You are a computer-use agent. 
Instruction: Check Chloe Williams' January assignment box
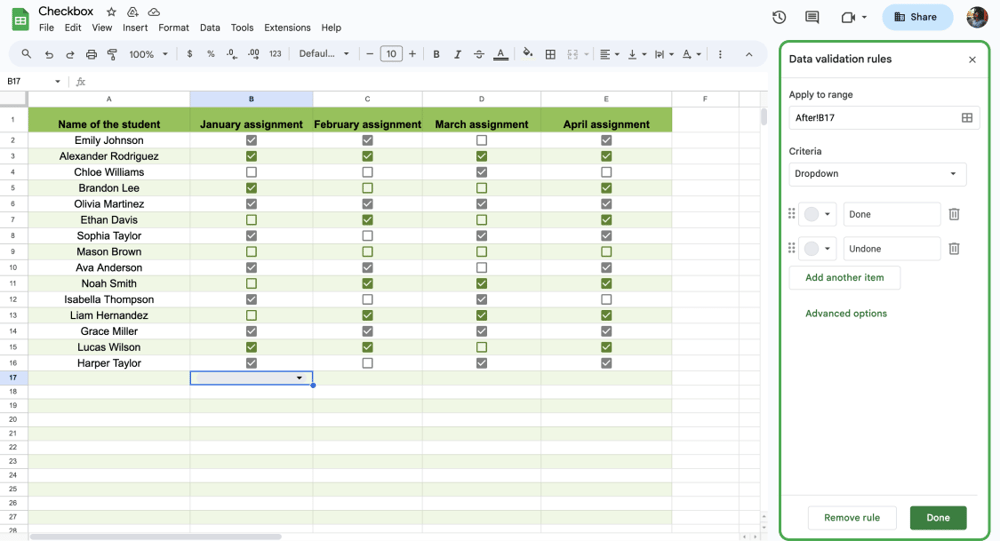pyautogui.click(x=251, y=172)
